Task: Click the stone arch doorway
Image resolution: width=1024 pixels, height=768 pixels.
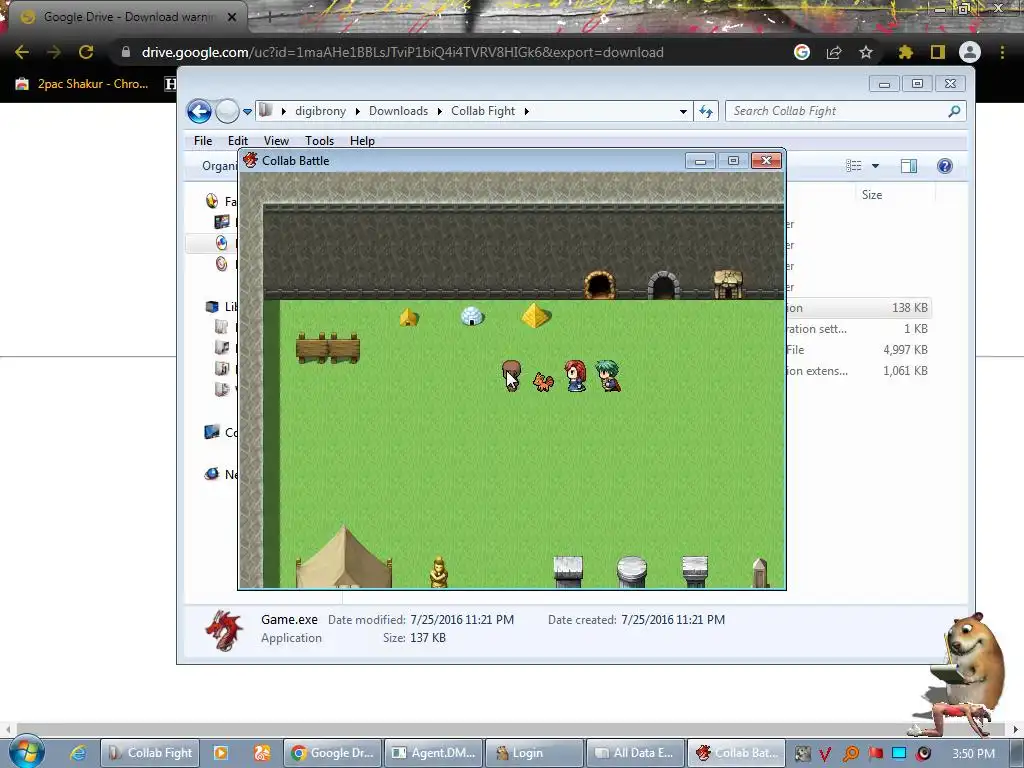Action: 664,285
